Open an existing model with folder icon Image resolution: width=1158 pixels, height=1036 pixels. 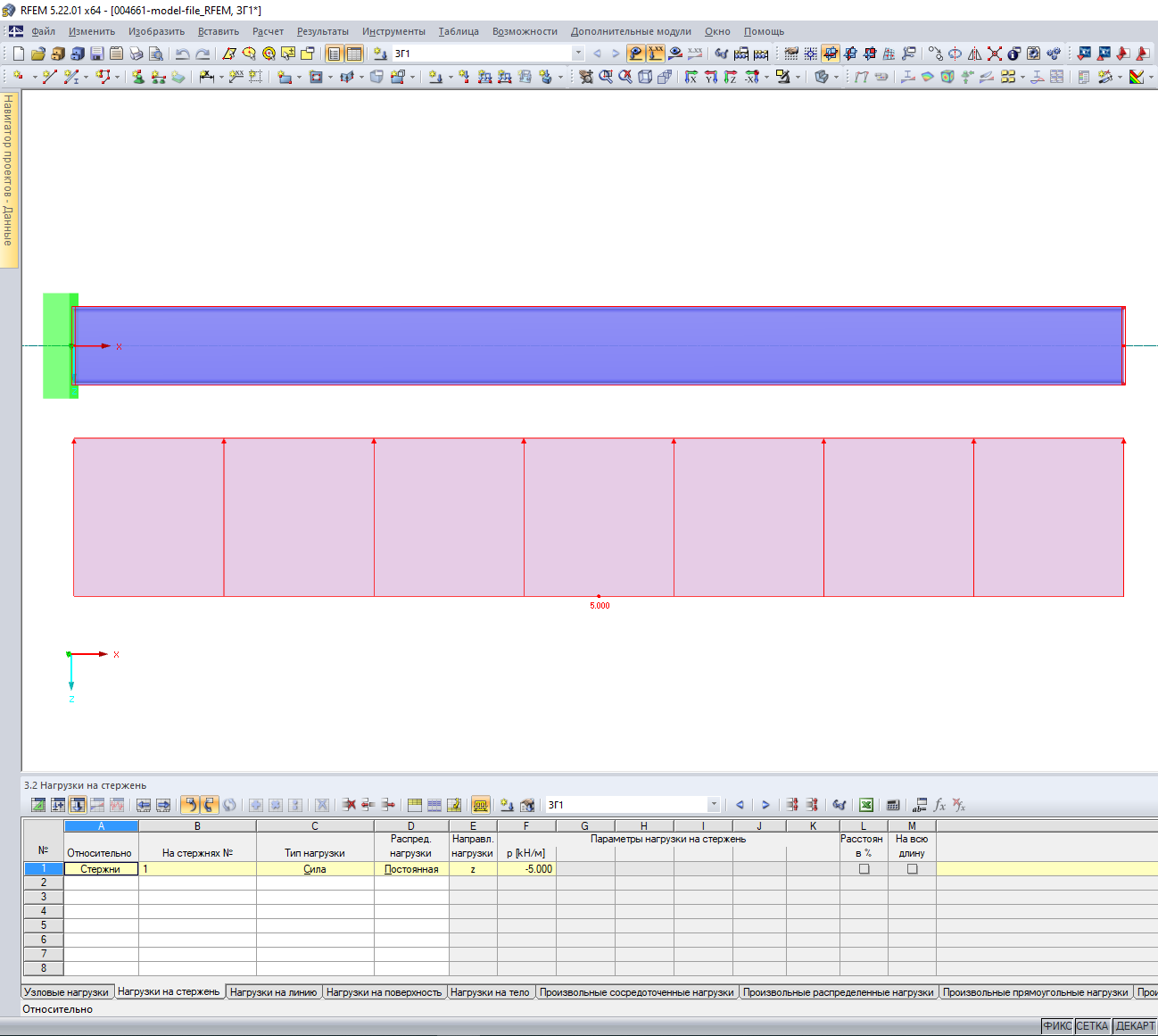coord(38,54)
